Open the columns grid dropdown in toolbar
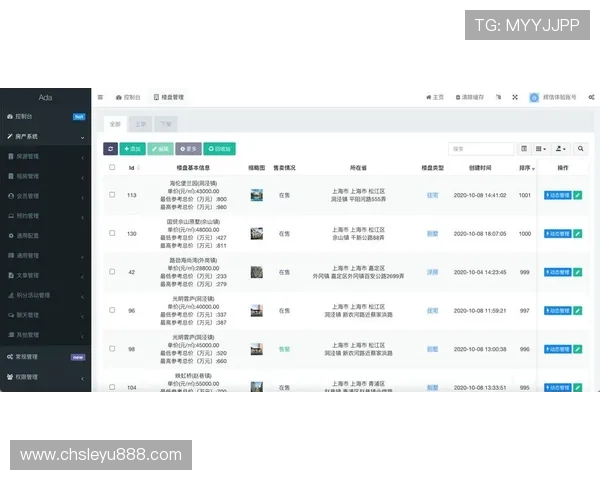This screenshot has height=480, width=600. 541,149
